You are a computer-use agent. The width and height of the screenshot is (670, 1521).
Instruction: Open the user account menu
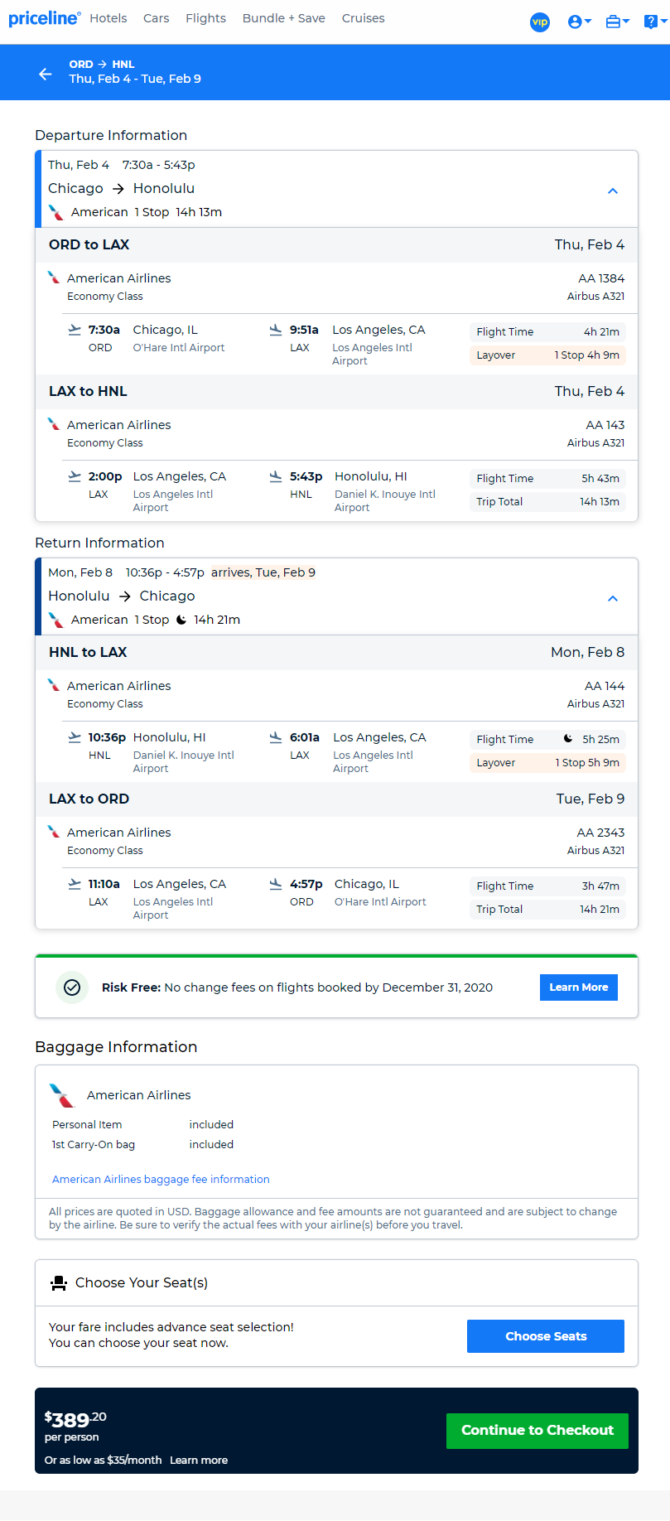click(x=579, y=22)
